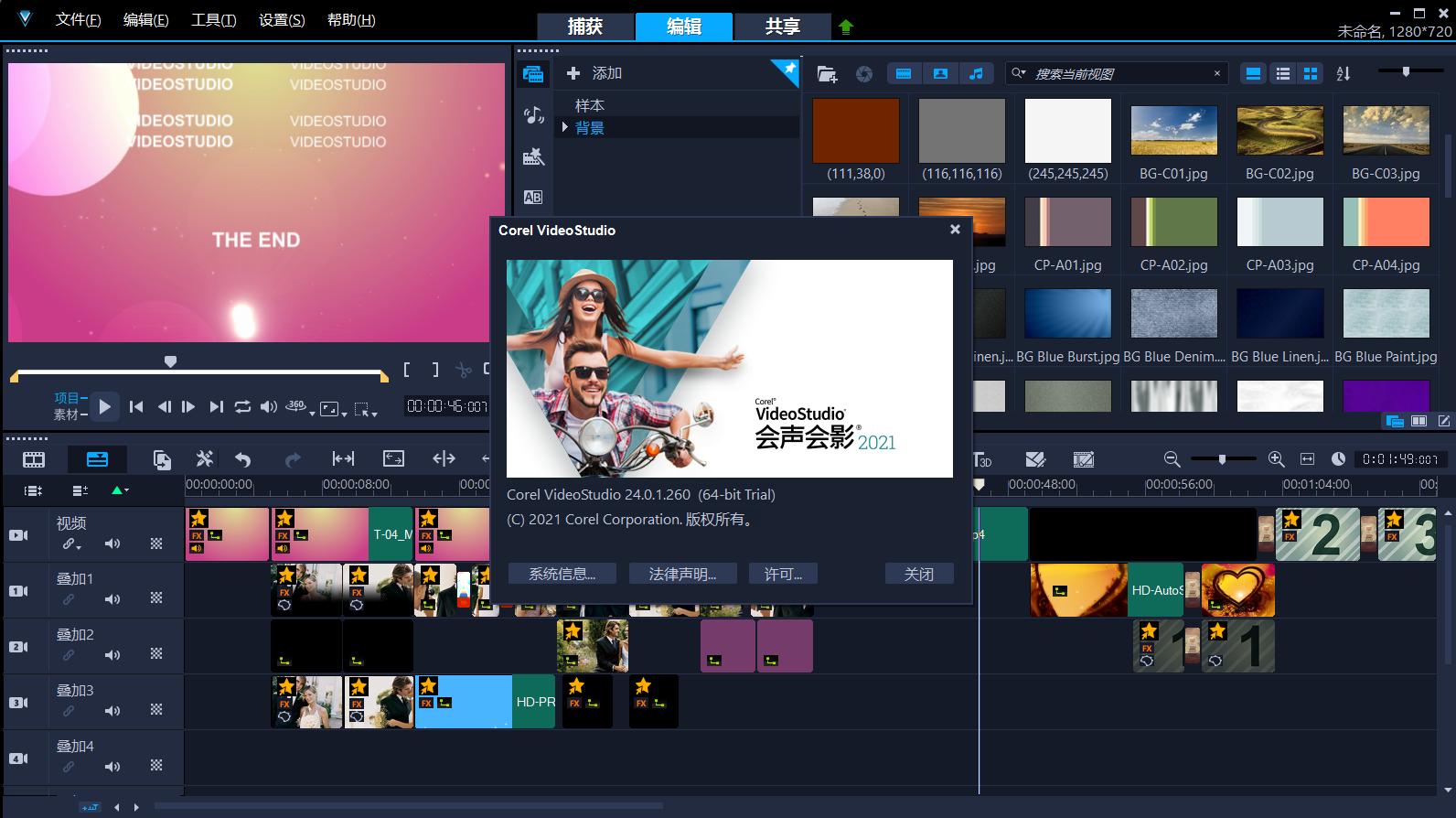
Task: Mute the 叠加1 track audio
Action: click(112, 599)
